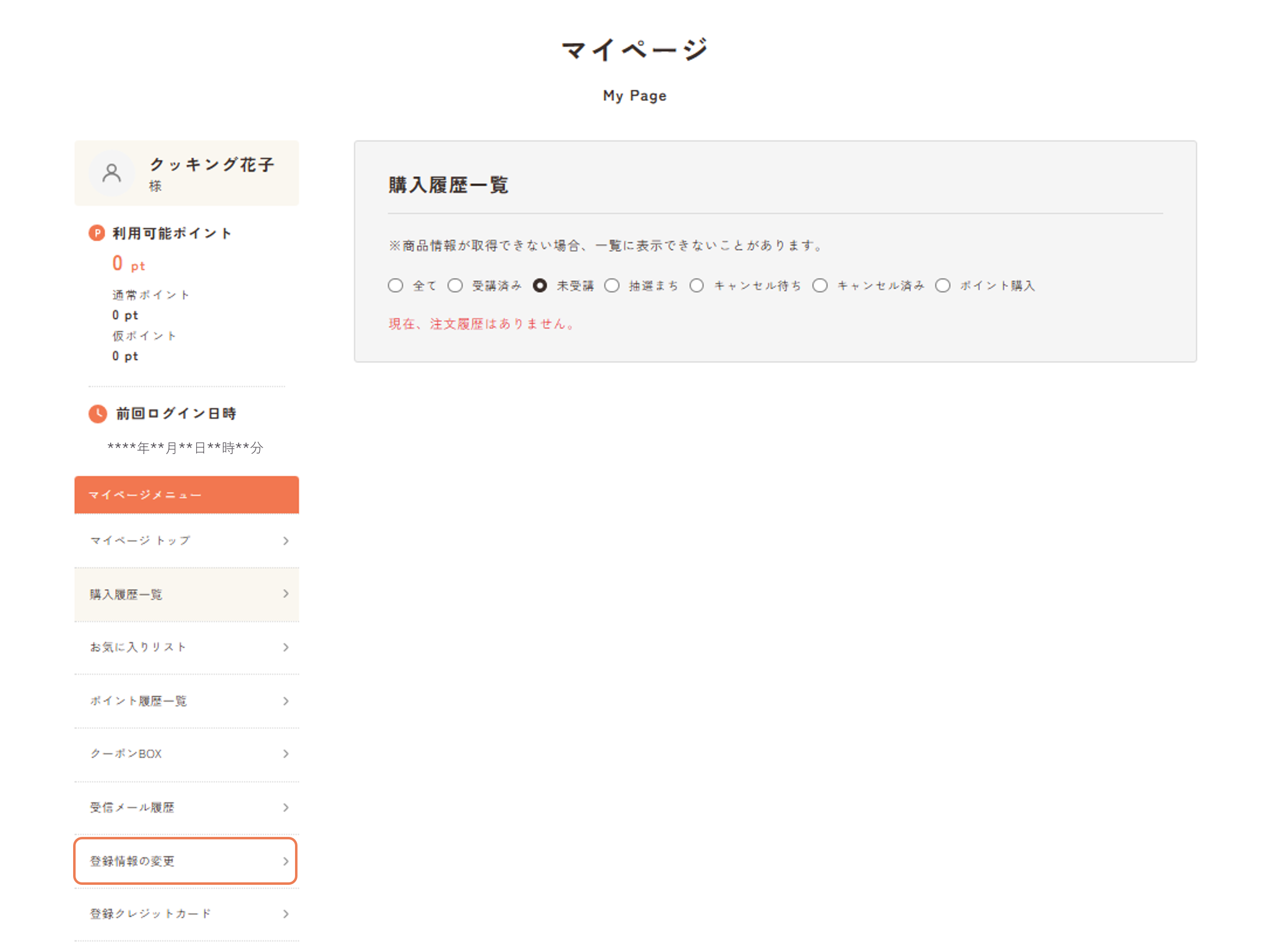
Task: Click the orange P points icon
Action: [x=97, y=233]
